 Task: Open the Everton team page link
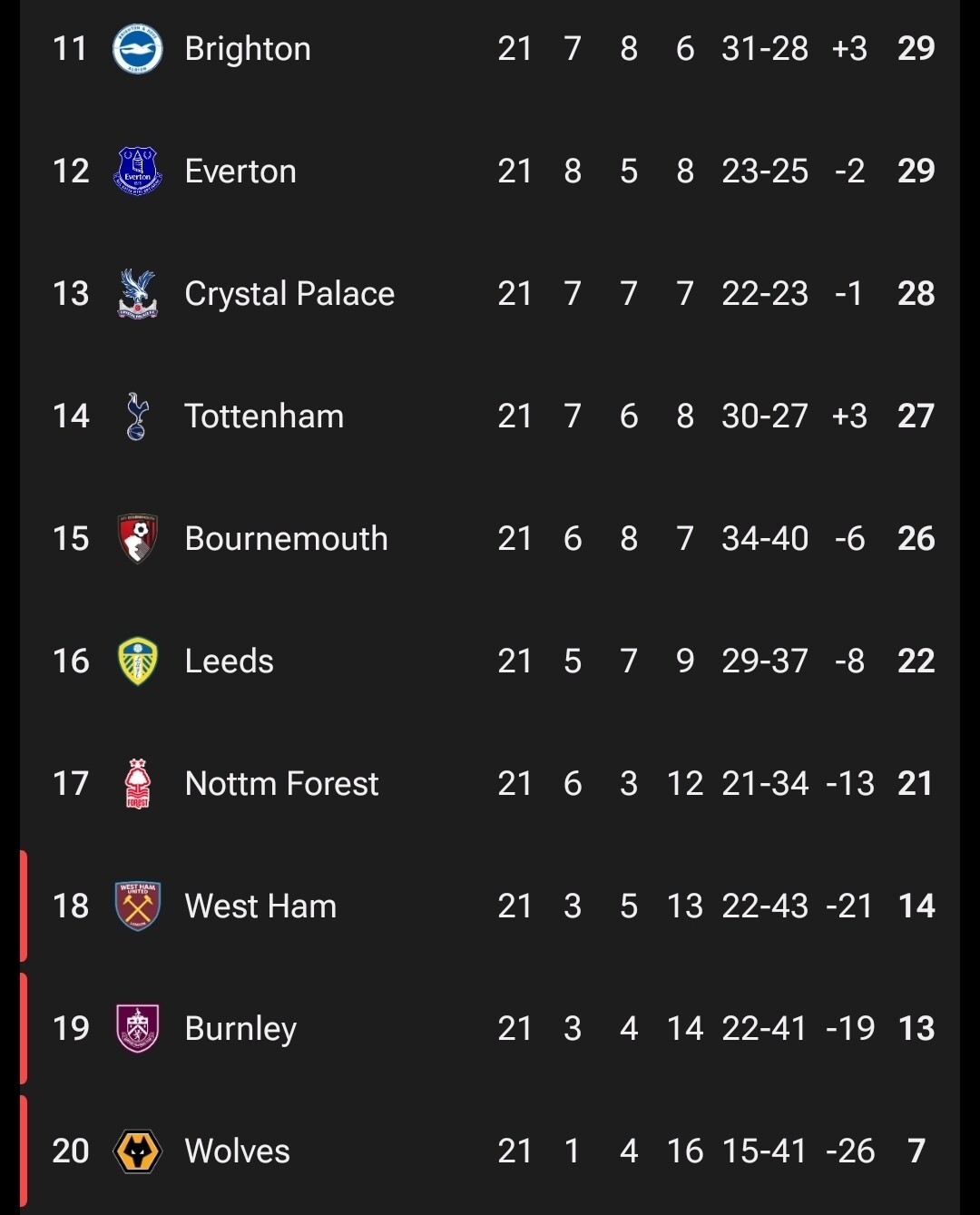pyautogui.click(x=240, y=171)
